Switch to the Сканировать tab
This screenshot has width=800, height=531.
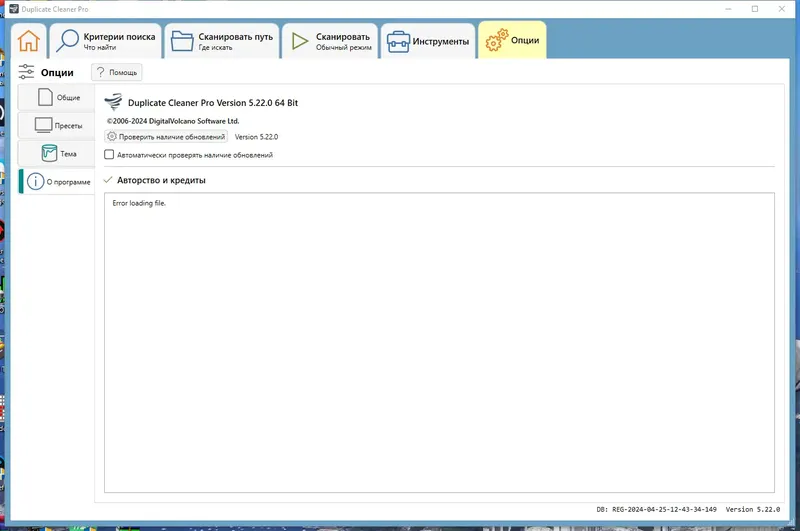click(x=330, y=41)
